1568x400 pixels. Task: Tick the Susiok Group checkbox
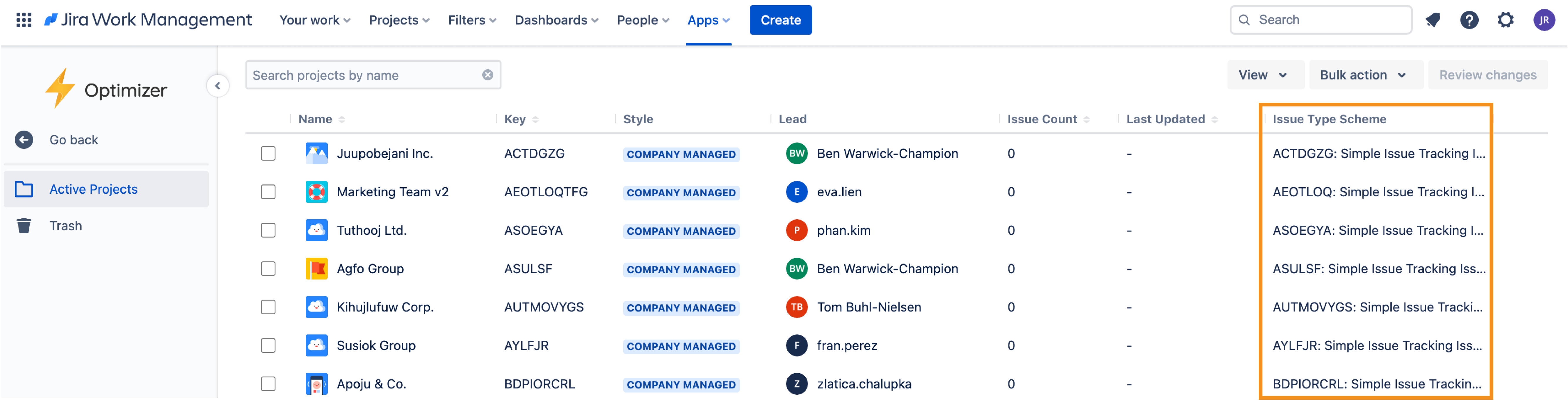point(268,345)
